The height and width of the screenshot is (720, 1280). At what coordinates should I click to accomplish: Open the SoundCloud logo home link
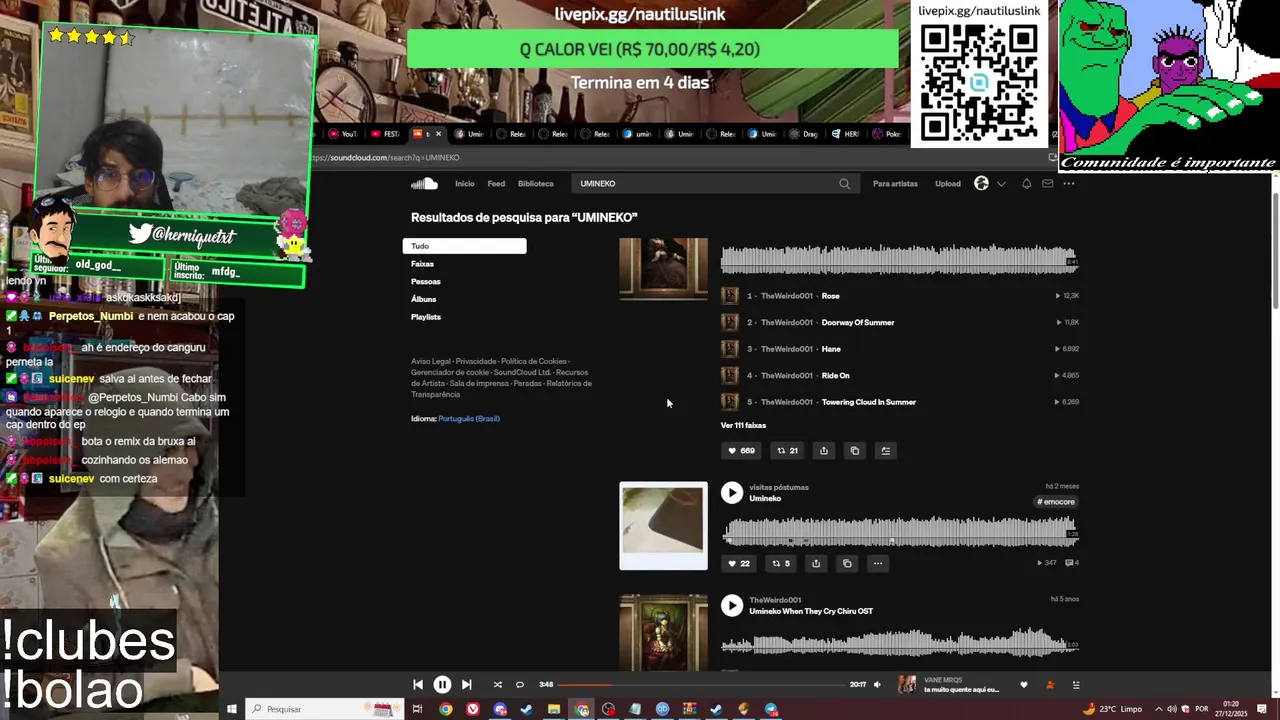coord(424,183)
